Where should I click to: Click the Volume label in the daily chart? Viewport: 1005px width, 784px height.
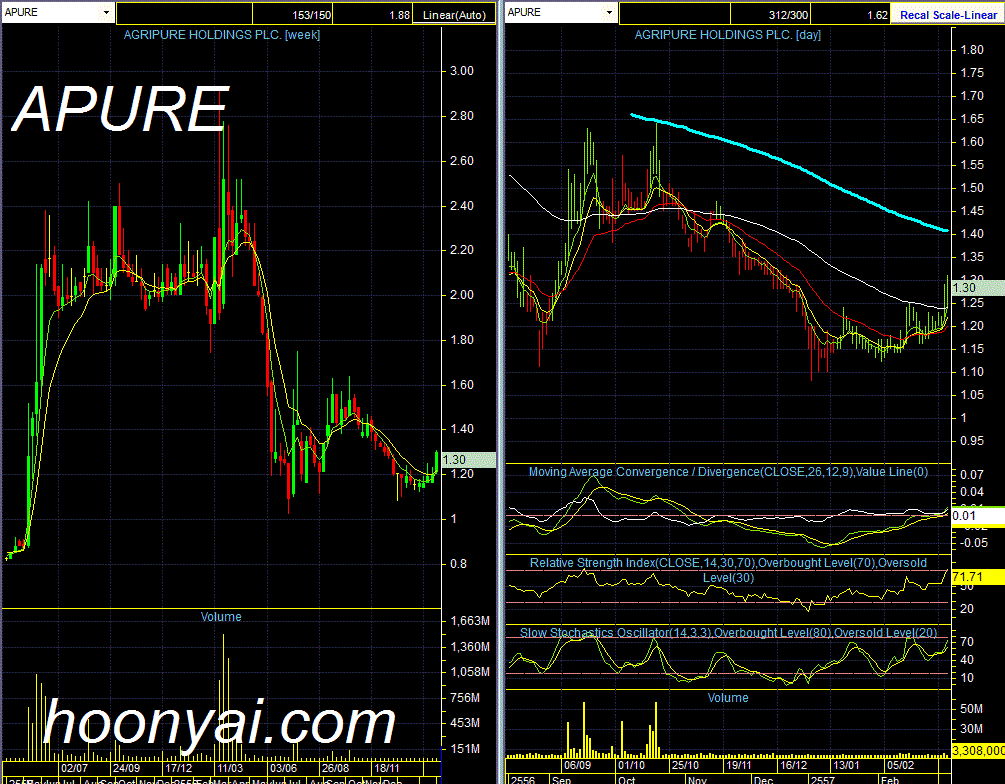coord(728,697)
